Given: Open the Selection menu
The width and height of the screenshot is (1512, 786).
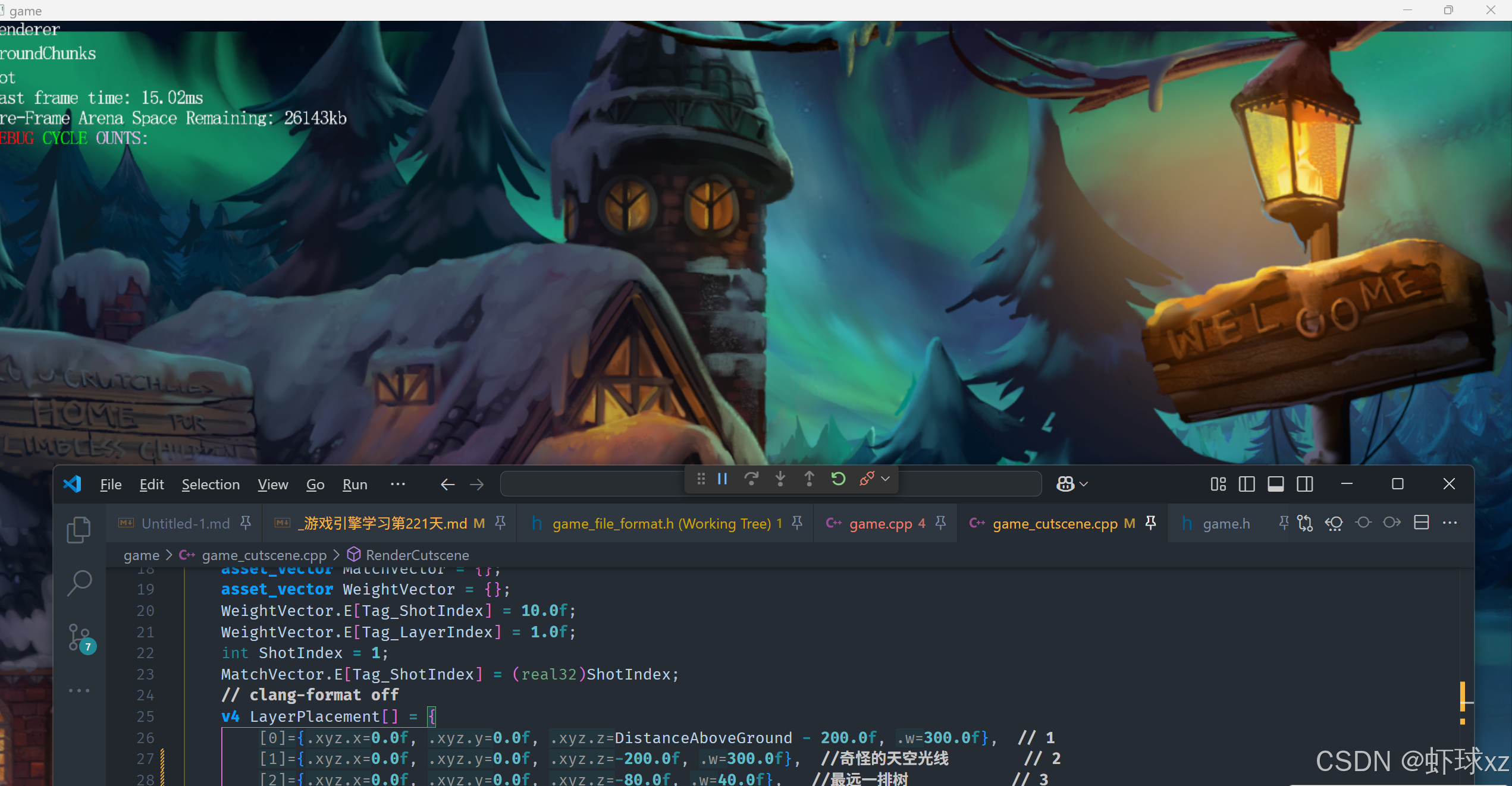Looking at the screenshot, I should pyautogui.click(x=211, y=485).
